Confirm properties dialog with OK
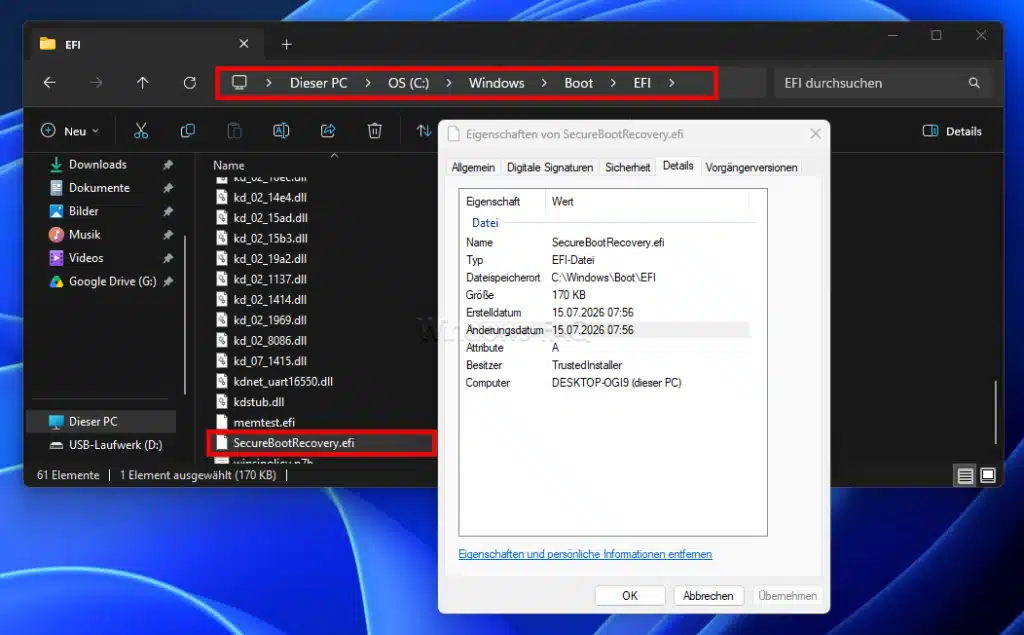Image resolution: width=1024 pixels, height=635 pixels. [630, 596]
